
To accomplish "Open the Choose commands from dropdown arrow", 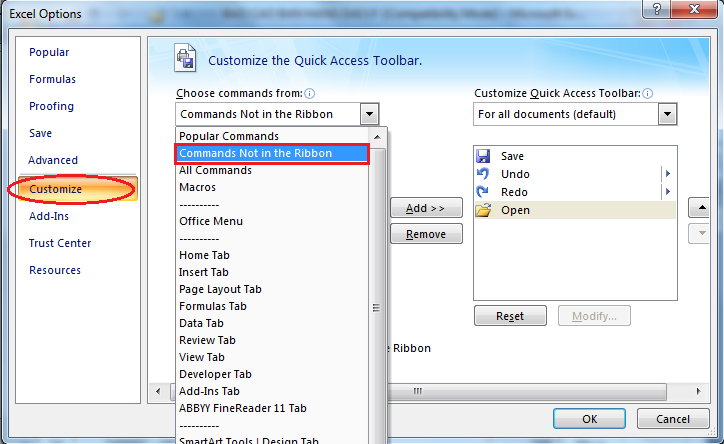I will click(x=369, y=114).
